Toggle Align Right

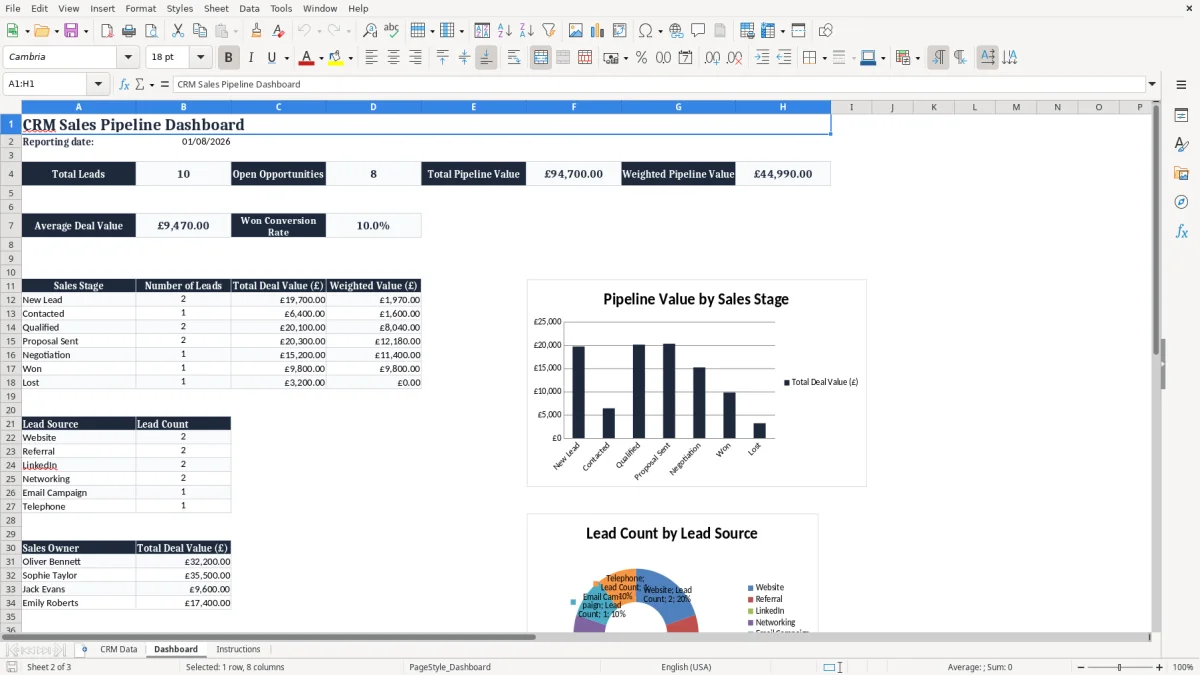[414, 58]
